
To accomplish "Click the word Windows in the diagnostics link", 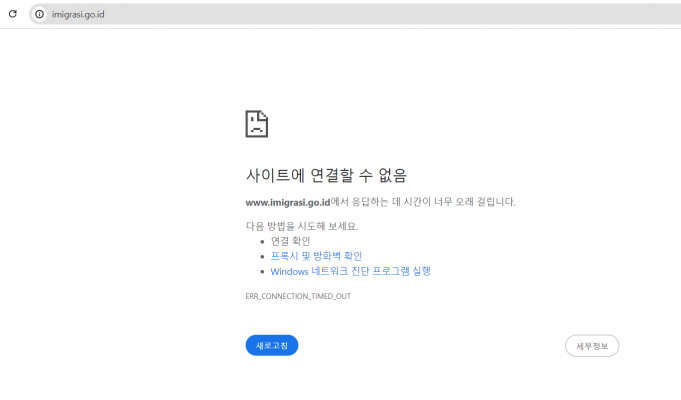I will (x=289, y=271).
